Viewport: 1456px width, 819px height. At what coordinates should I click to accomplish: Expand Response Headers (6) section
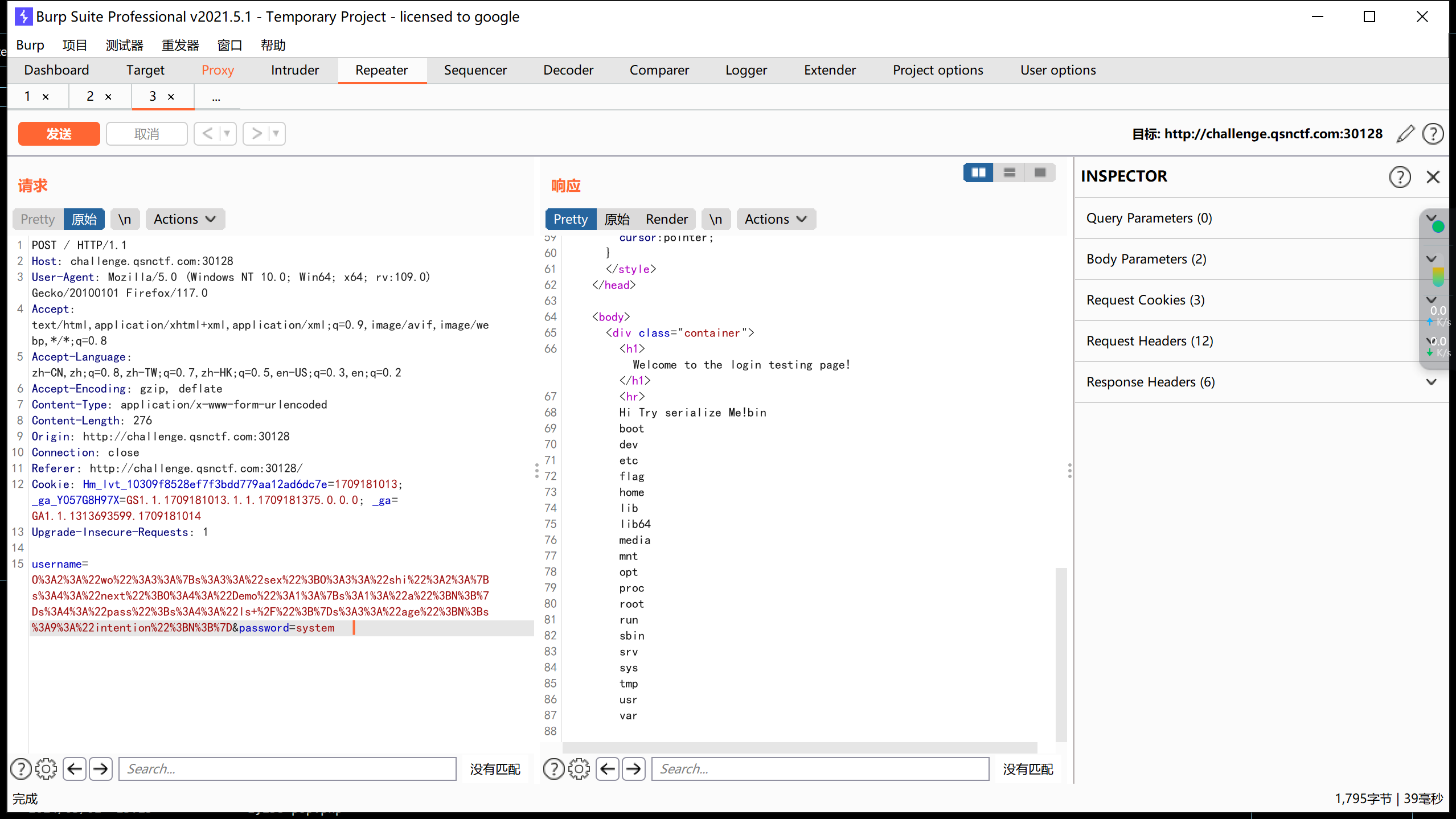(1261, 382)
